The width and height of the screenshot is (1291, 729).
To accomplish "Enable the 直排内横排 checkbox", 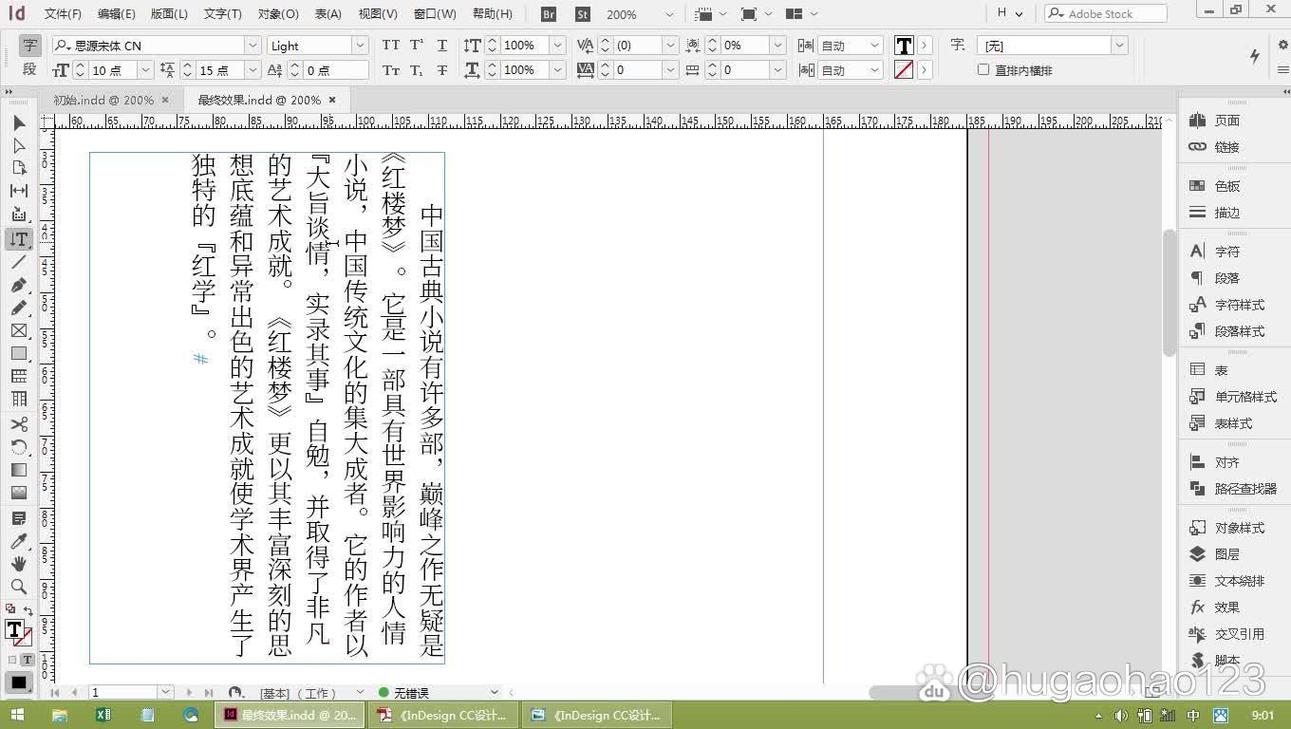I will 984,70.
